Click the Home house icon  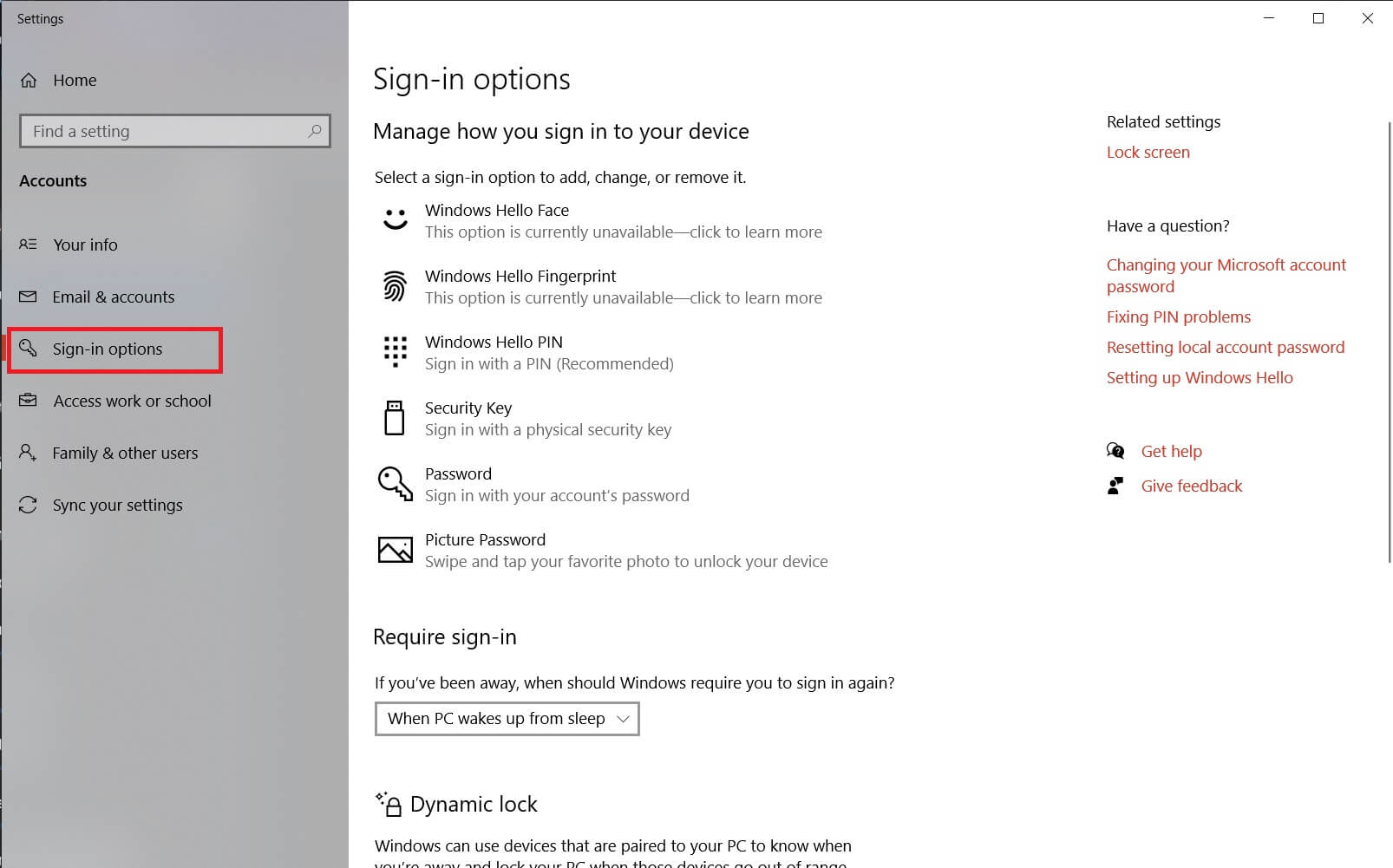(x=29, y=81)
